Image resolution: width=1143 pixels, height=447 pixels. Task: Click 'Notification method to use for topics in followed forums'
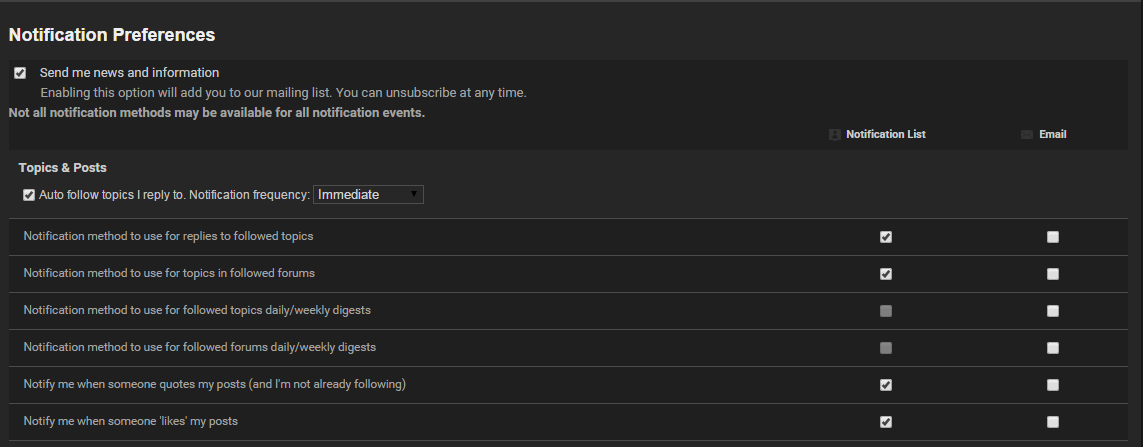click(x=169, y=273)
